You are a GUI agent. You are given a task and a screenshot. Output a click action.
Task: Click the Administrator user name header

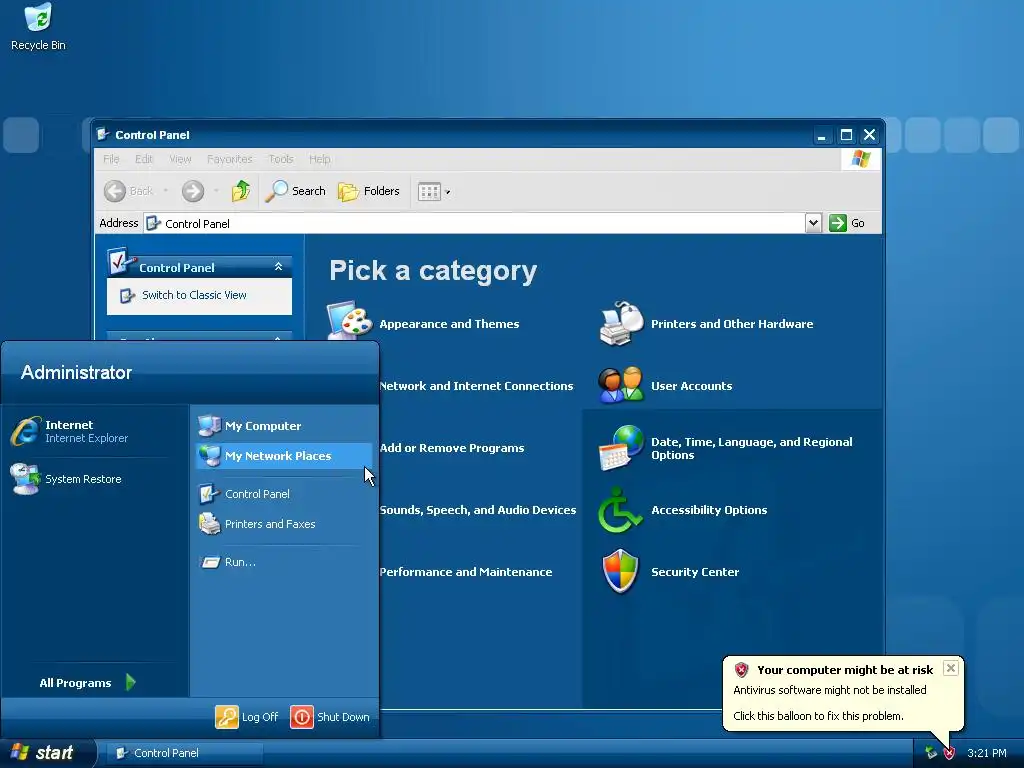coord(76,372)
